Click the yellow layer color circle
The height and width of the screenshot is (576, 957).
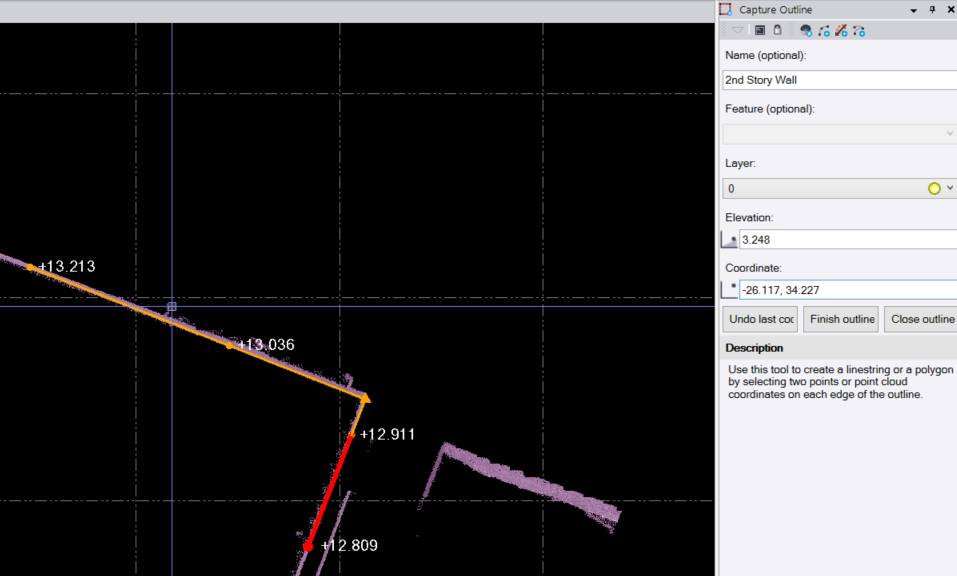[x=934, y=188]
